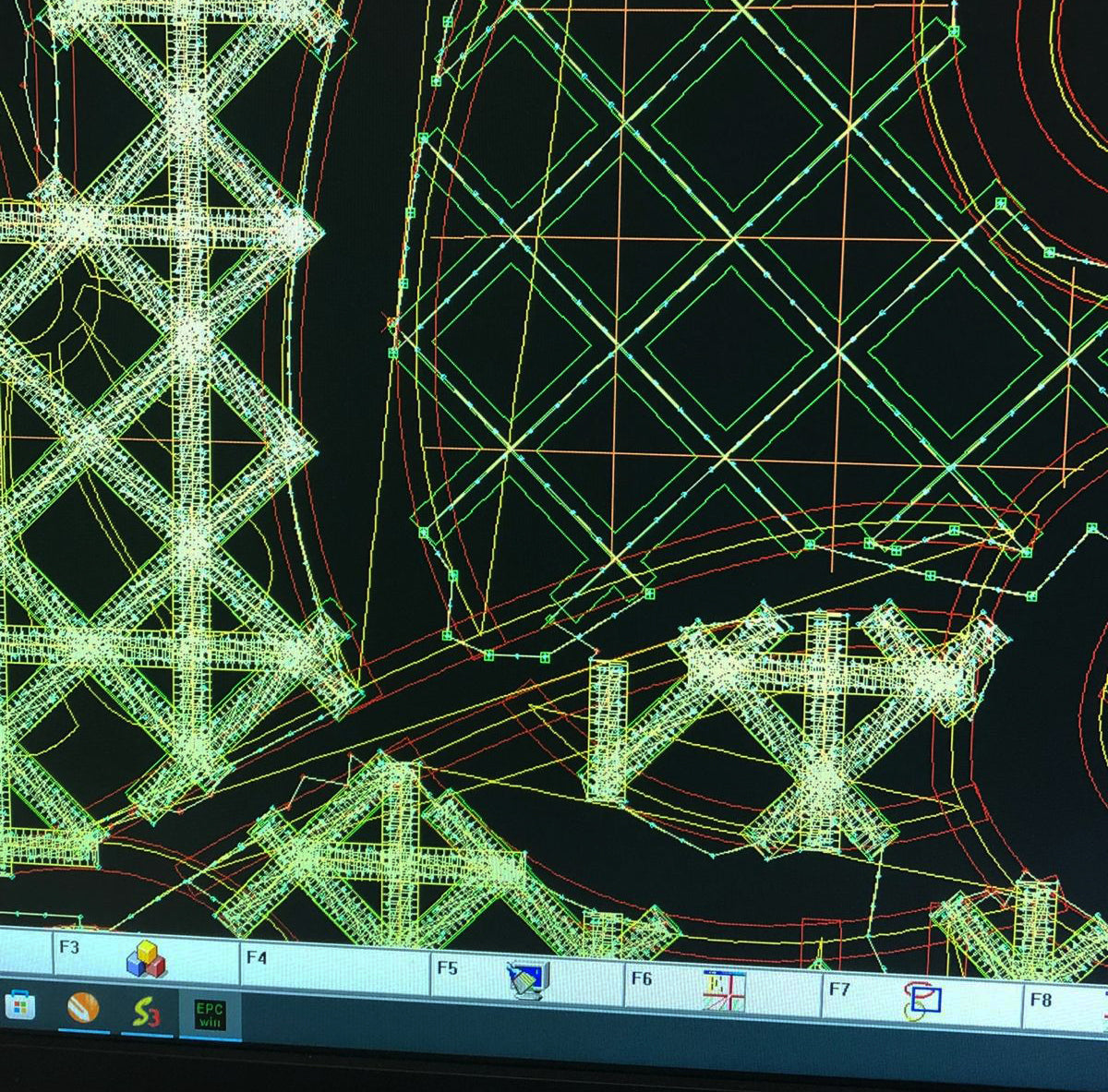Viewport: 1108px width, 1092px height.
Task: Select the red X start point marker
Action: tap(391, 322)
